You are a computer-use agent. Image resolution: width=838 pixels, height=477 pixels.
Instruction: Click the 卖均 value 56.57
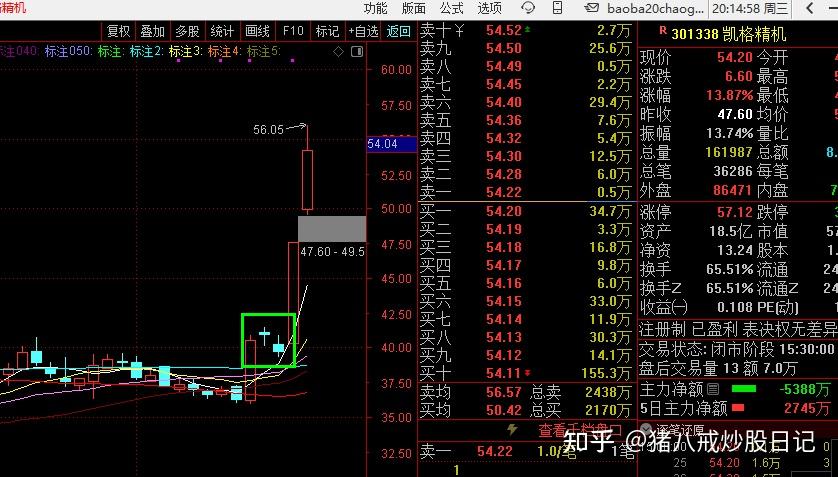503,392
